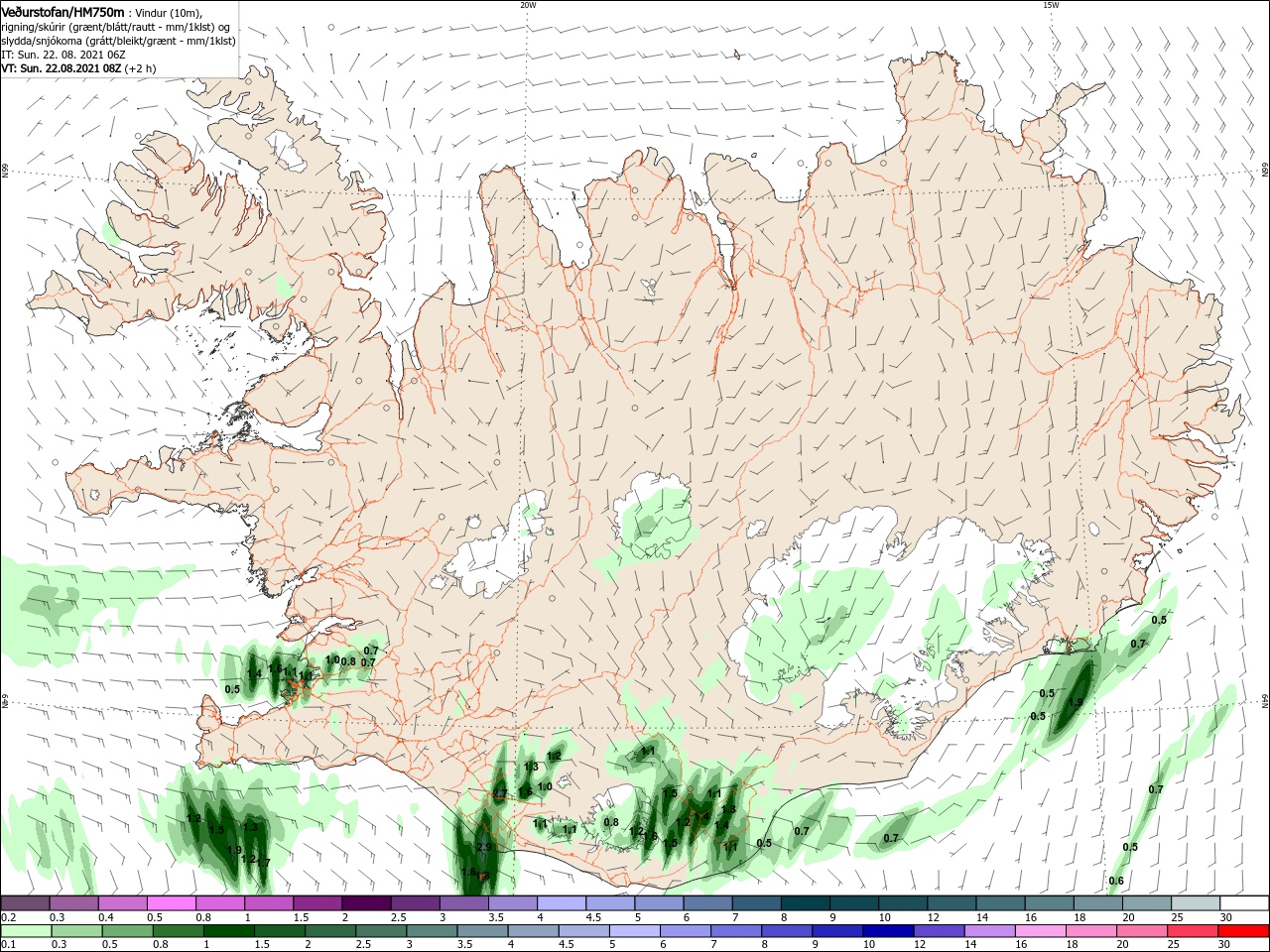
Task: Click the '(+2 h)' forecast offset text
Action: click(141, 68)
